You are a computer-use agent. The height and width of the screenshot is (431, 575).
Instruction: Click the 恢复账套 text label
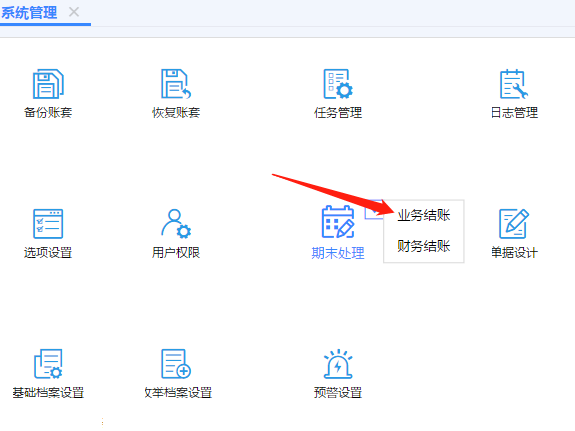176,112
